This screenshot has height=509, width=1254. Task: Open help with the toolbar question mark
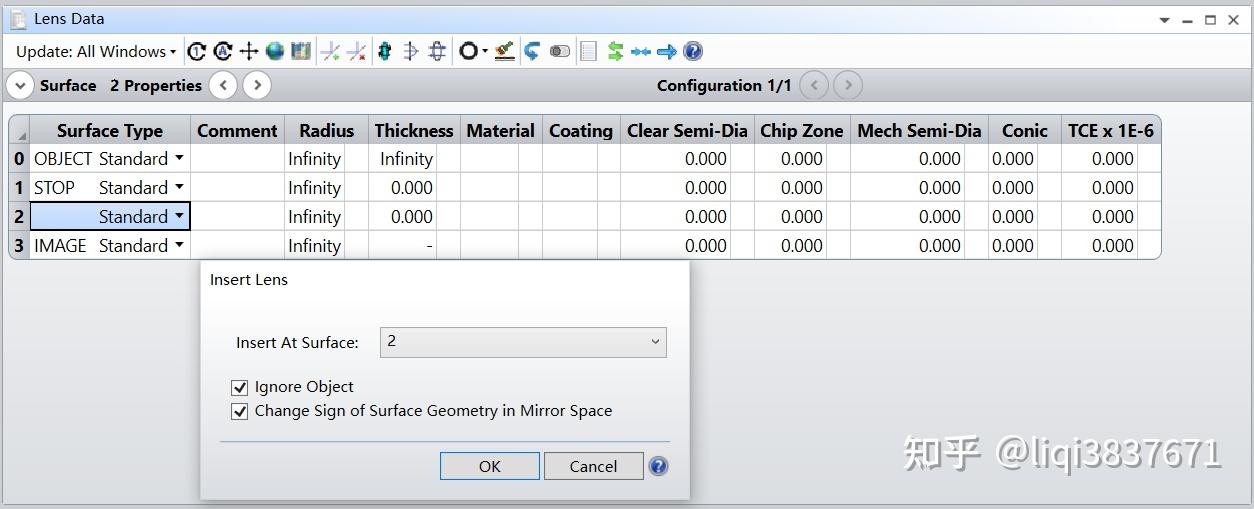(693, 51)
